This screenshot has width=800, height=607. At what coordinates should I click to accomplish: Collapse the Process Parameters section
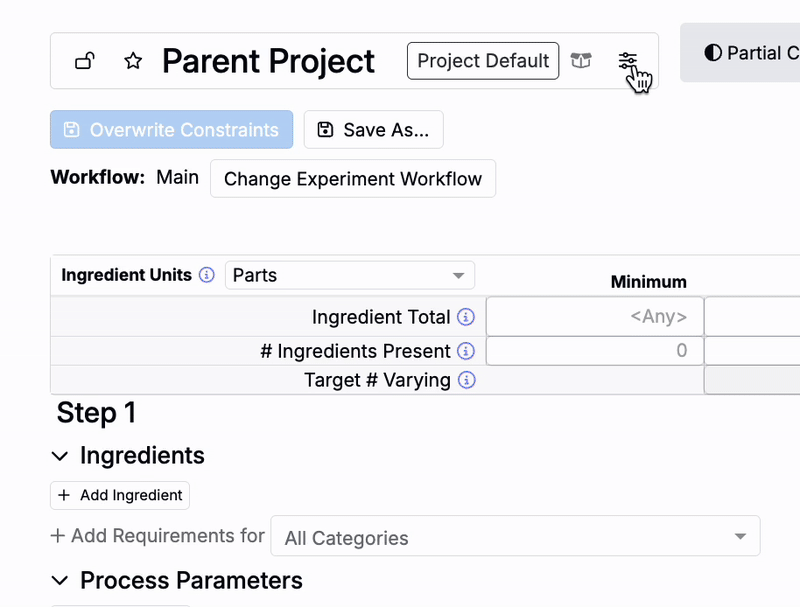pos(61,581)
